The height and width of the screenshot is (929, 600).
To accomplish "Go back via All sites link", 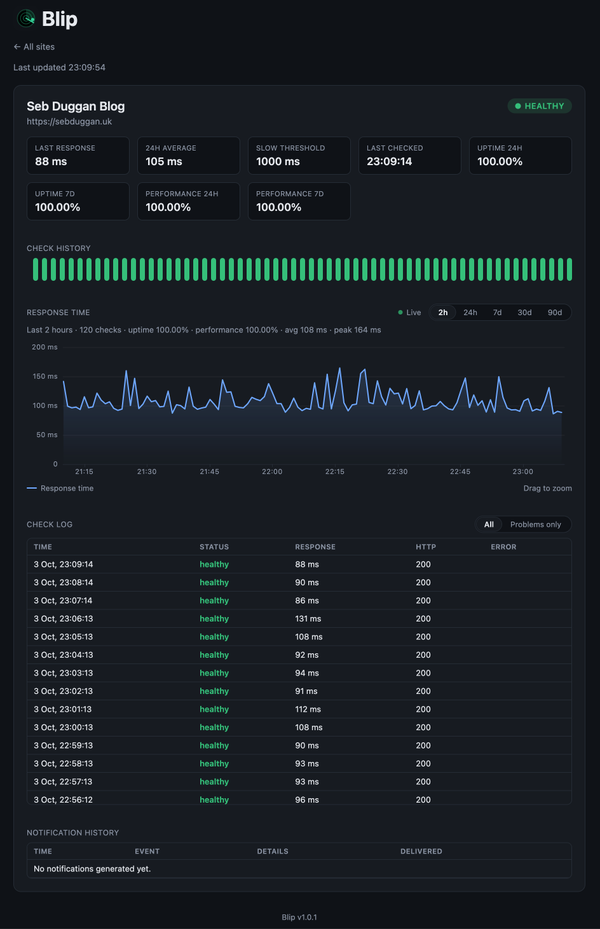I will (x=34, y=47).
